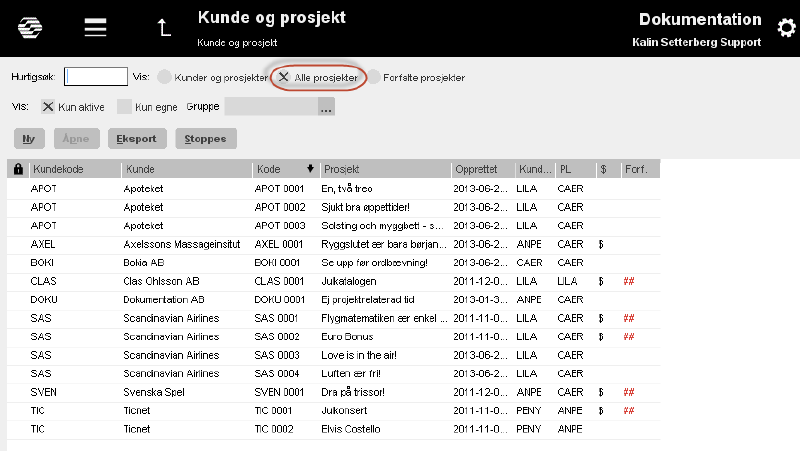Select the SAS 0001 code cell
The width and height of the screenshot is (800, 451).
(x=276, y=318)
